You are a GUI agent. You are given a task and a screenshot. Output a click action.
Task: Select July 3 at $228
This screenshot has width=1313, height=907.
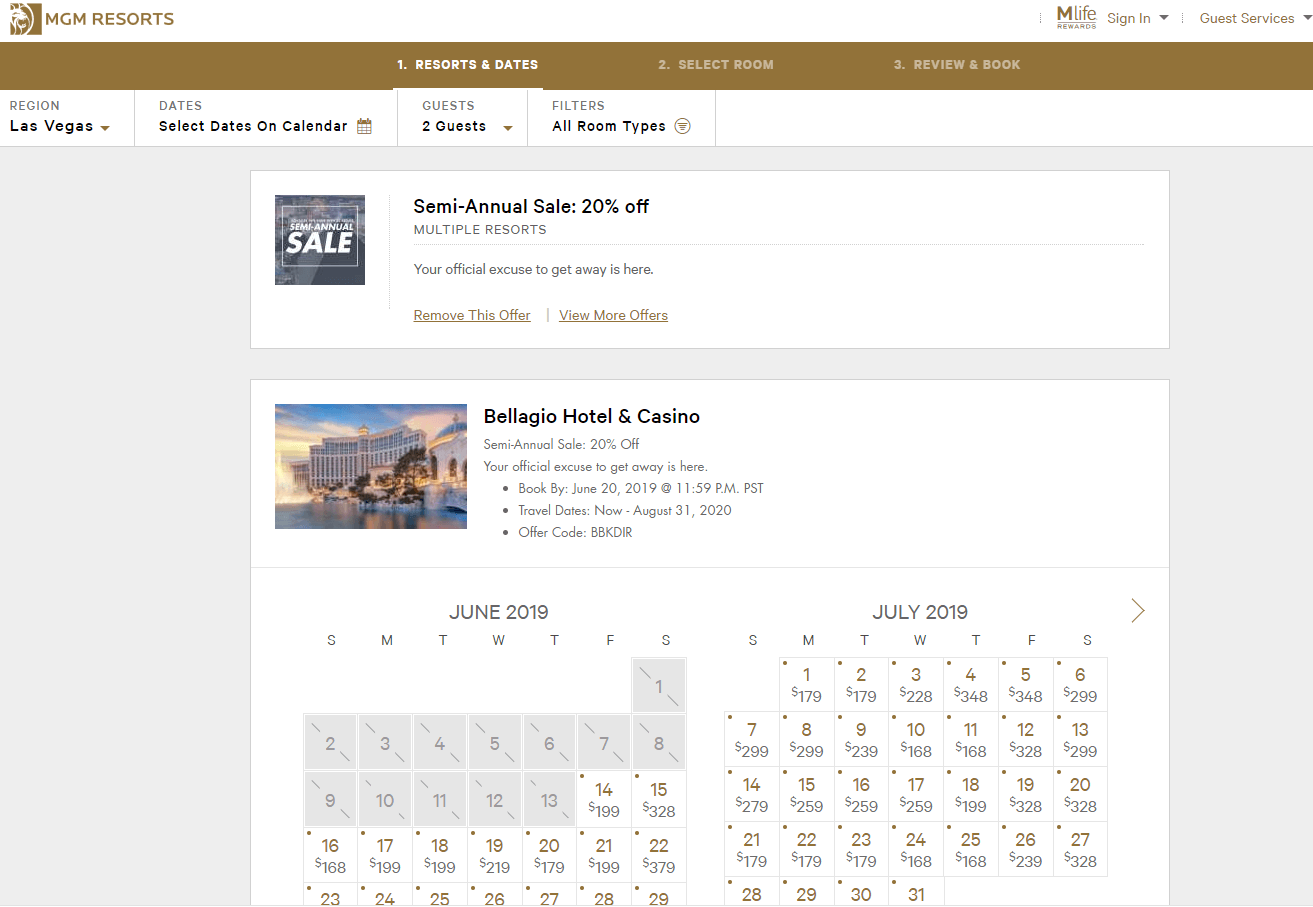[916, 684]
